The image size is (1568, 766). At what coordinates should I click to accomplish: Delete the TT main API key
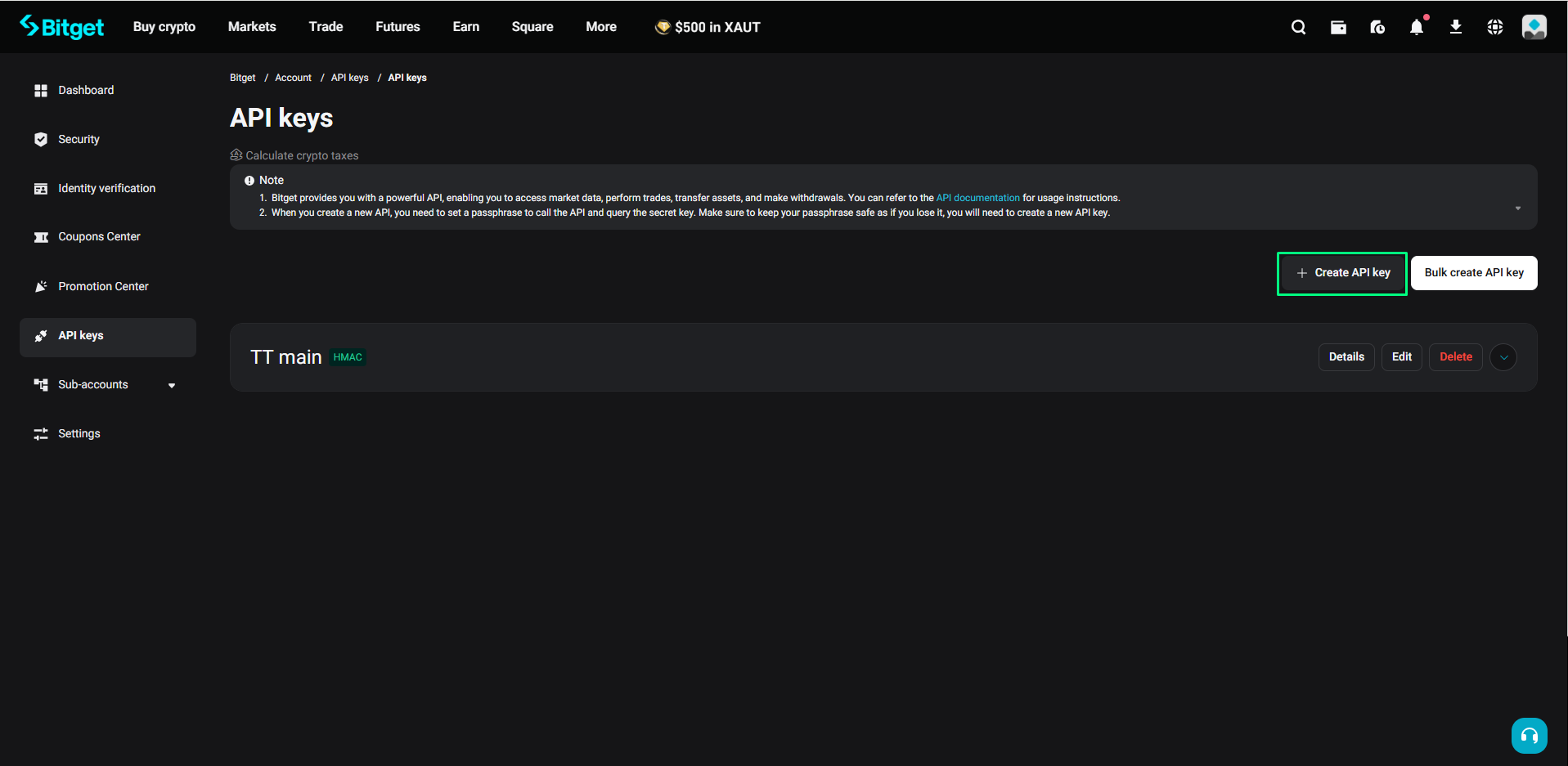(x=1455, y=357)
